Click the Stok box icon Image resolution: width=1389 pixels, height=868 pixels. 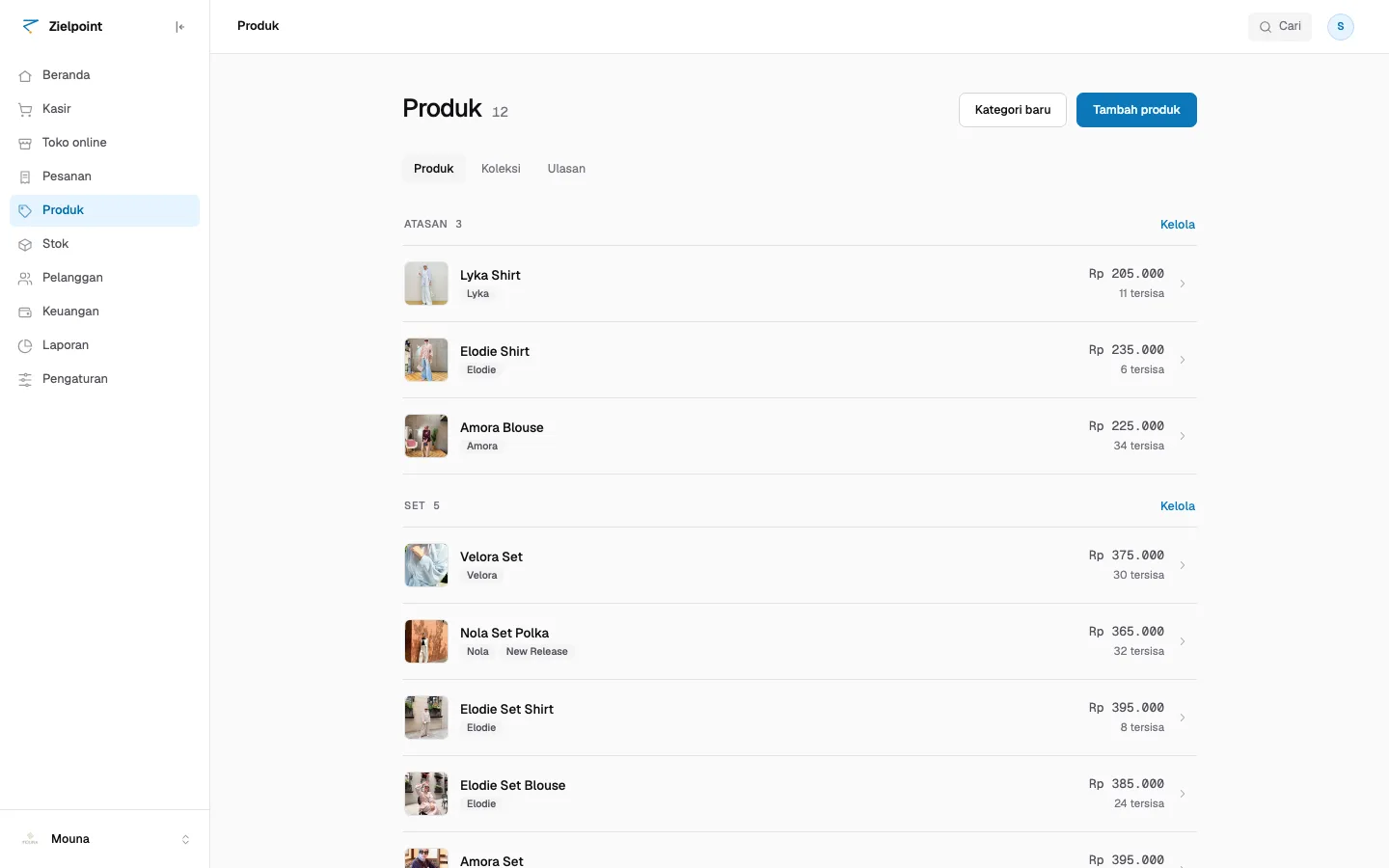point(25,244)
